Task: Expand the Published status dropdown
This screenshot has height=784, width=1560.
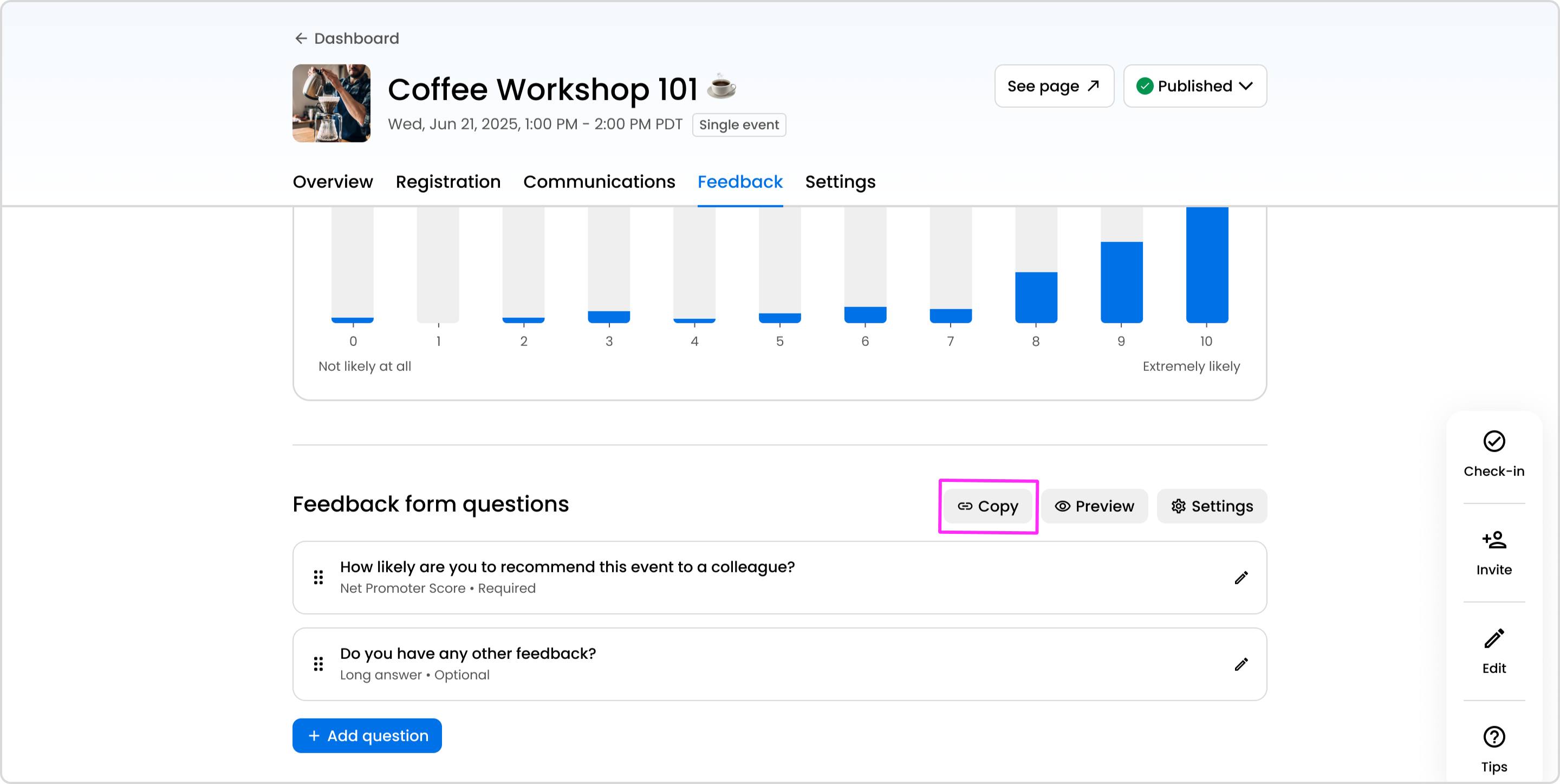Action: tap(1194, 86)
